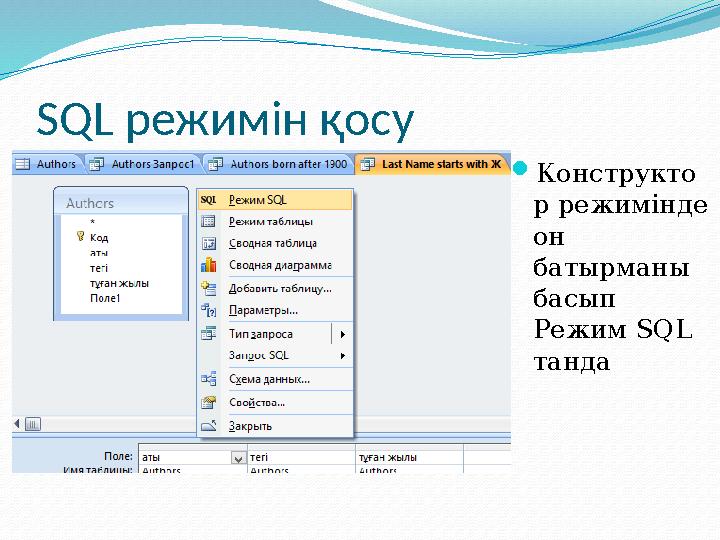This screenshot has width=720, height=540.
Task: Switch to the Authors Запрос1 tab
Action: 143,164
